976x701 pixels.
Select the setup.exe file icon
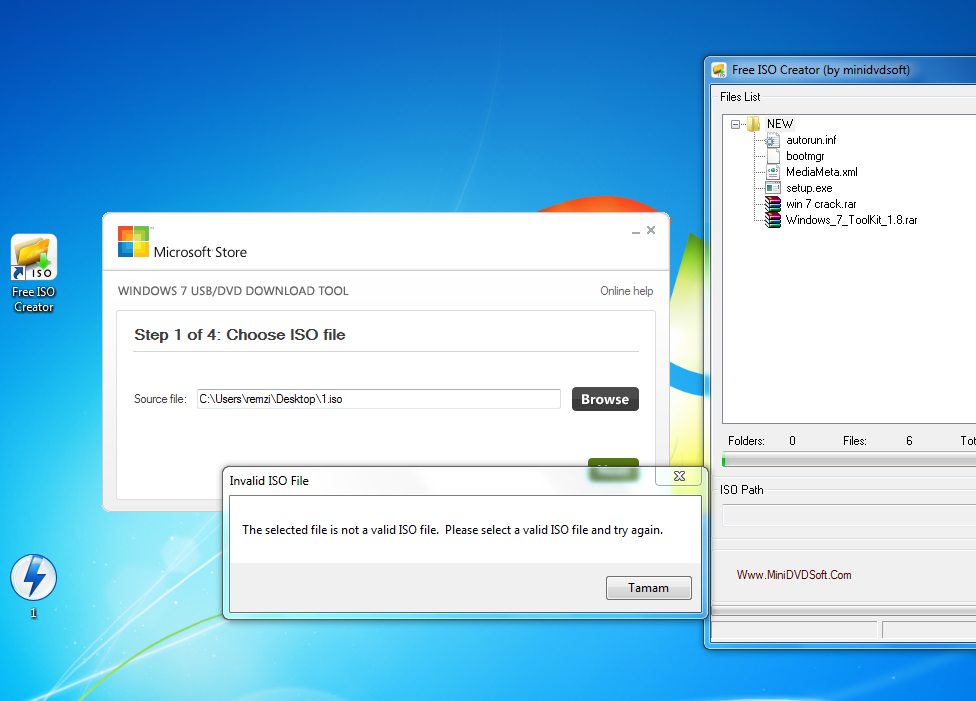coord(772,188)
